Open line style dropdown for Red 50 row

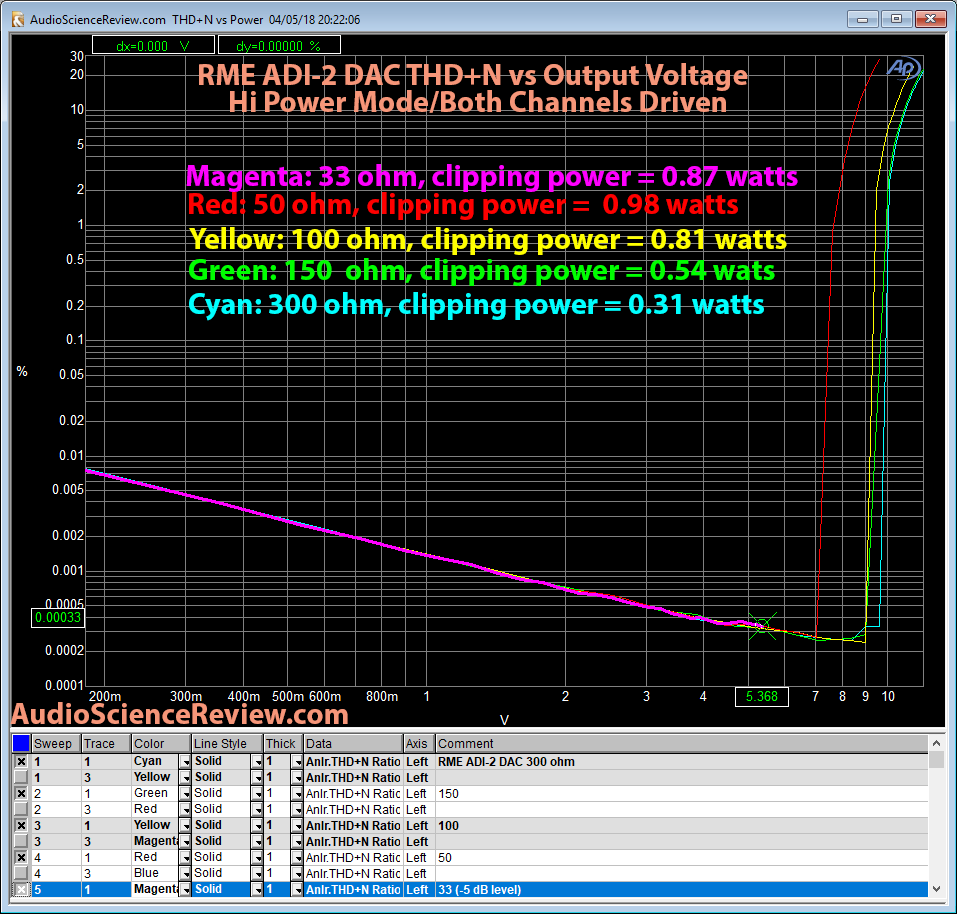[x=257, y=857]
